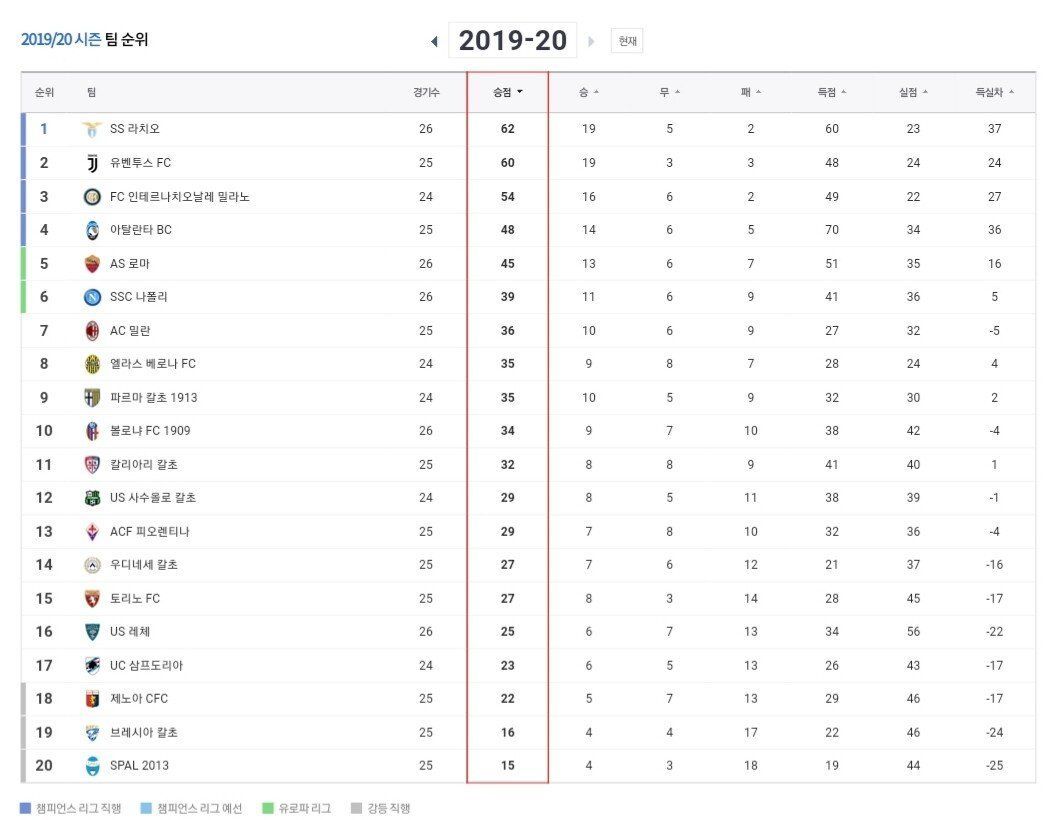Open the 2019-20 season selector
1046x820 pixels.
click(x=512, y=41)
